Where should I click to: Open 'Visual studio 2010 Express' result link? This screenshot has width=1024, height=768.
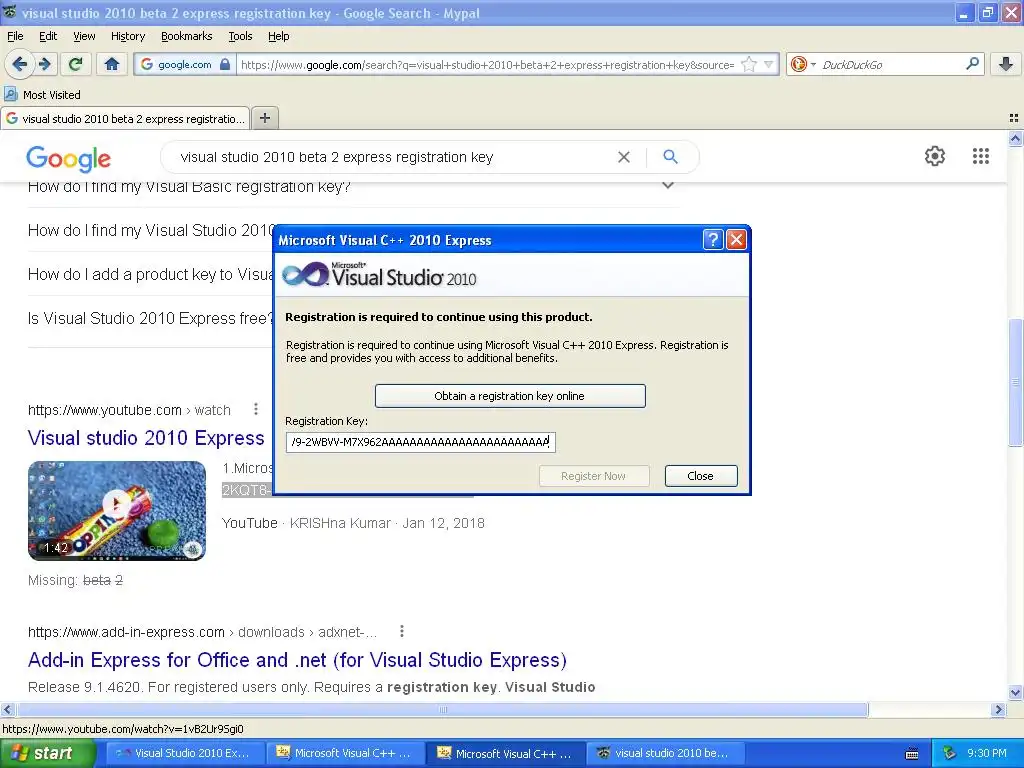146,438
